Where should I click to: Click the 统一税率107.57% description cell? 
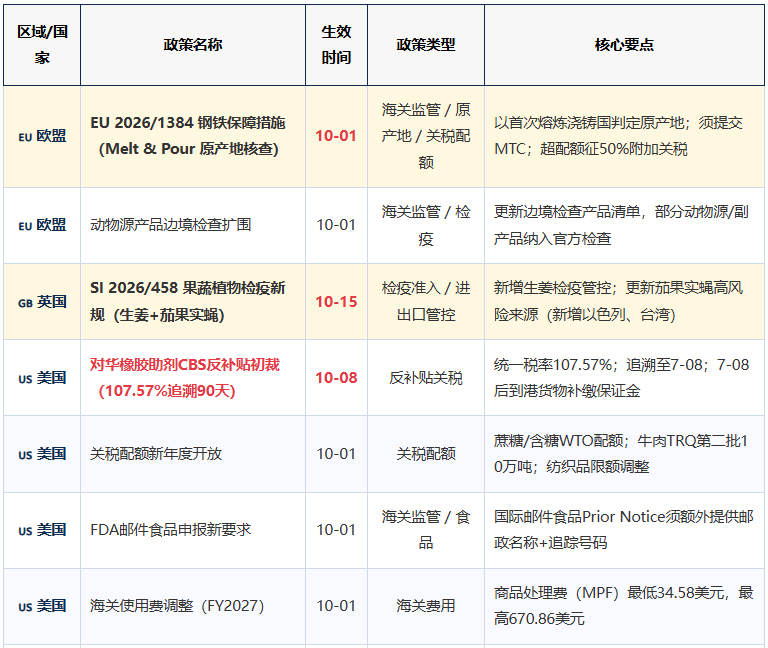click(x=622, y=378)
